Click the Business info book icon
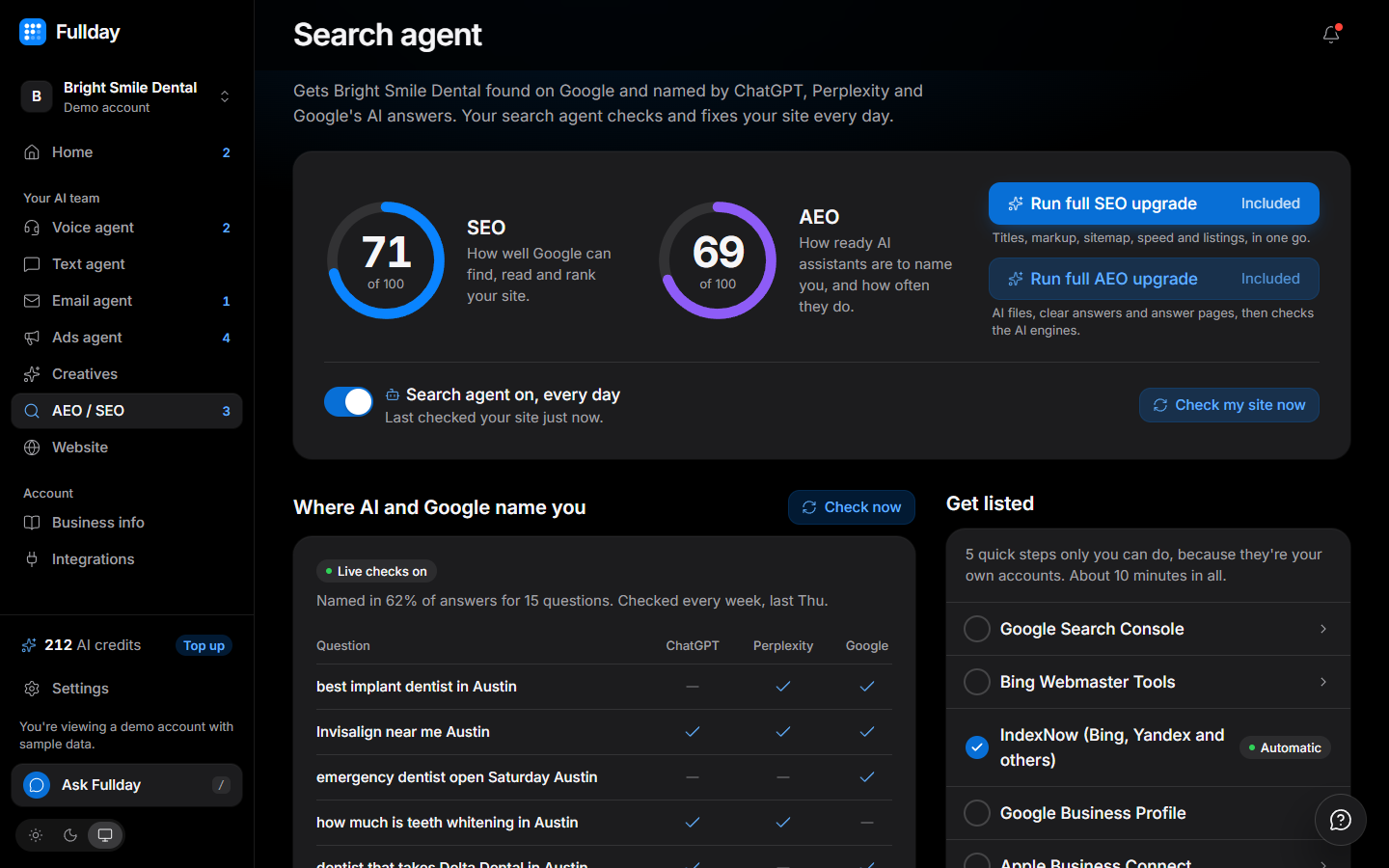 click(32, 523)
